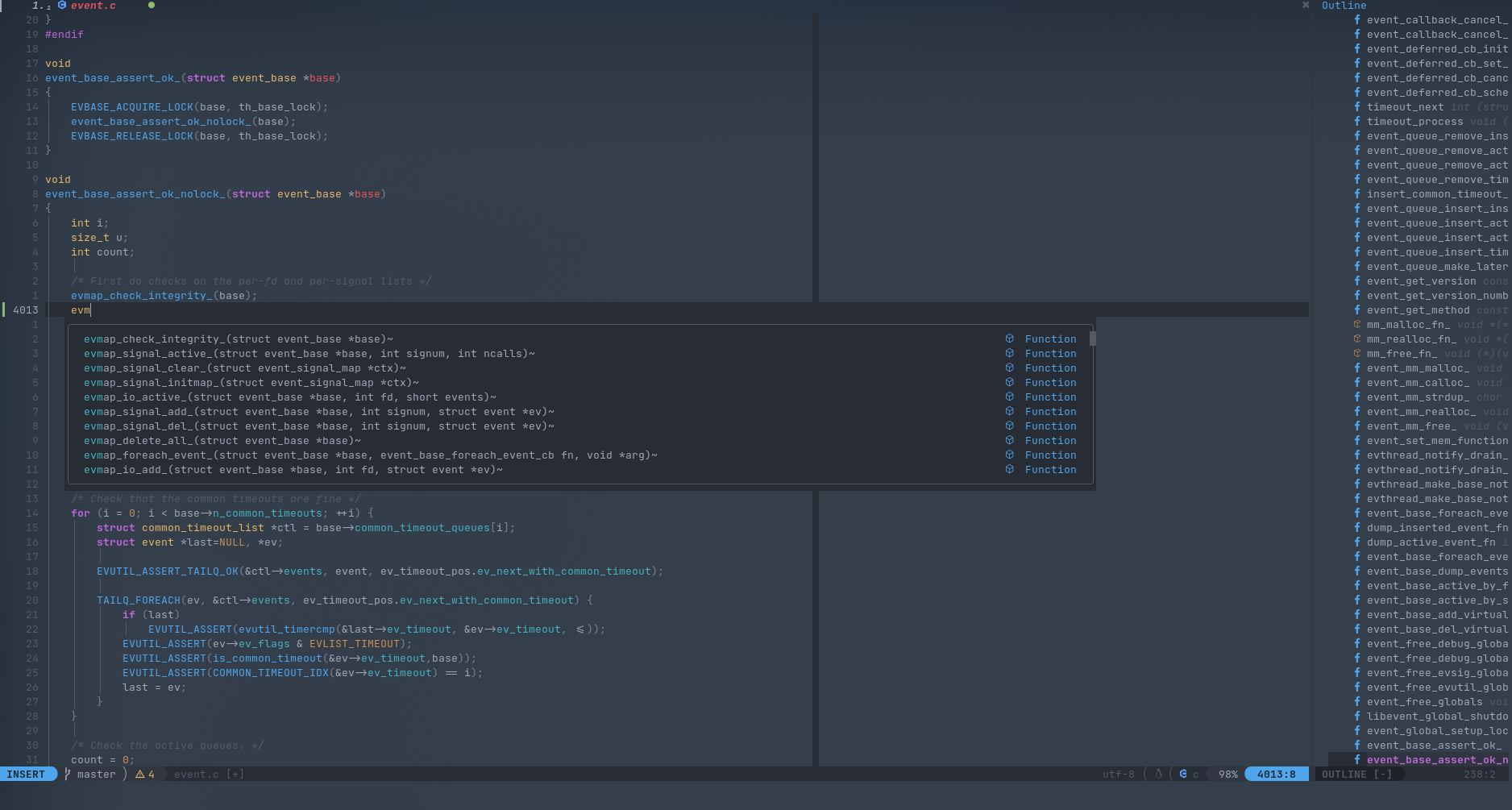Viewport: 1512px width, 810px height.
Task: Click function icon beside event_set_mem_function
Action: click(1357, 441)
